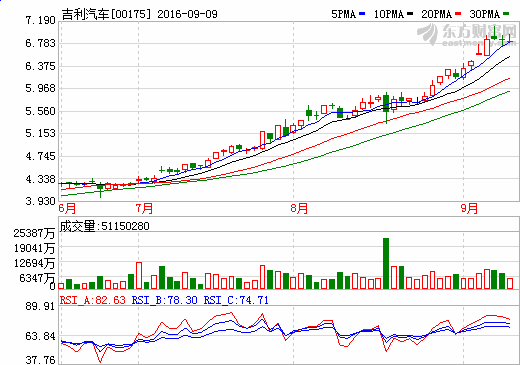The height and width of the screenshot is (365, 520).
Task: Click the 10PMA legend text
Action: [389, 14]
